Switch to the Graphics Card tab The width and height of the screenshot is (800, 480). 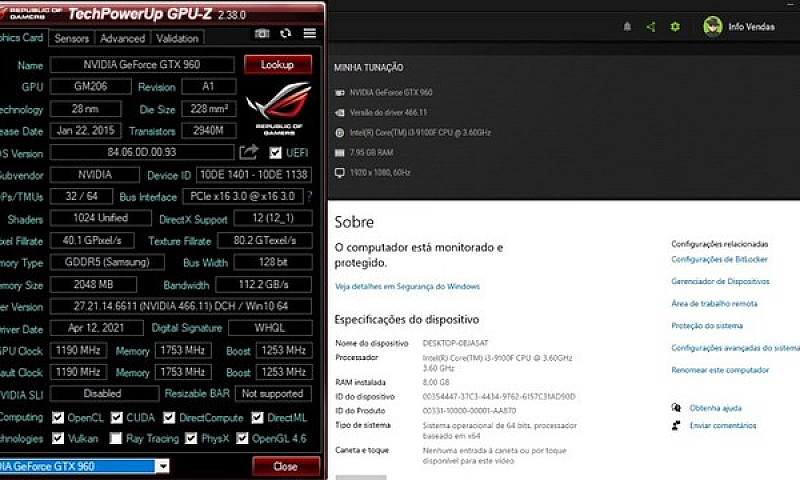click(x=23, y=38)
